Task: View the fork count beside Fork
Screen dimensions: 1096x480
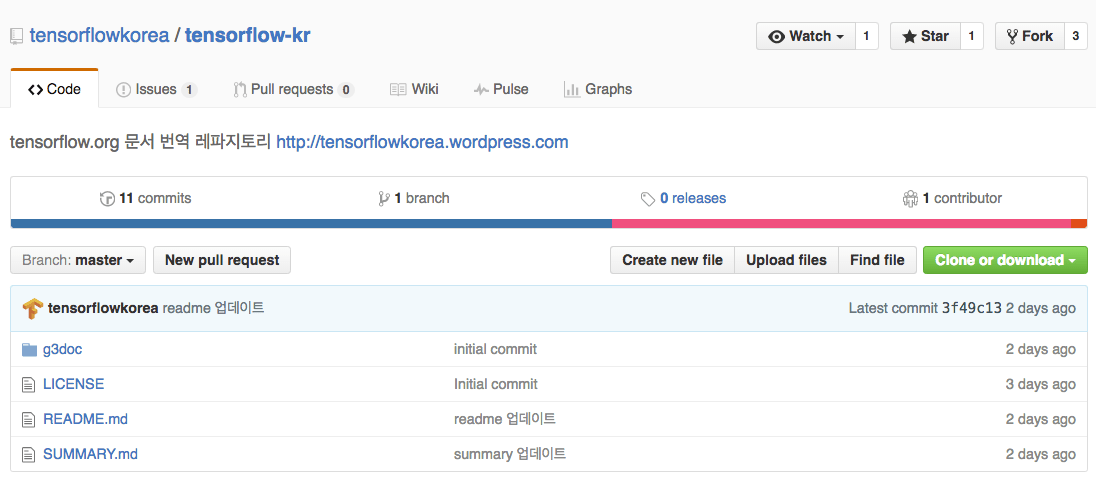Action: pyautogui.click(x=1076, y=36)
